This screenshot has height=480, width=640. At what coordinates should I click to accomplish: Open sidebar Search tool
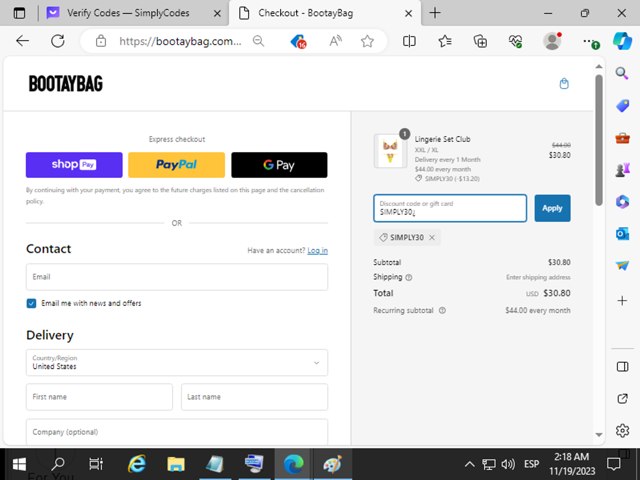pyautogui.click(x=622, y=73)
